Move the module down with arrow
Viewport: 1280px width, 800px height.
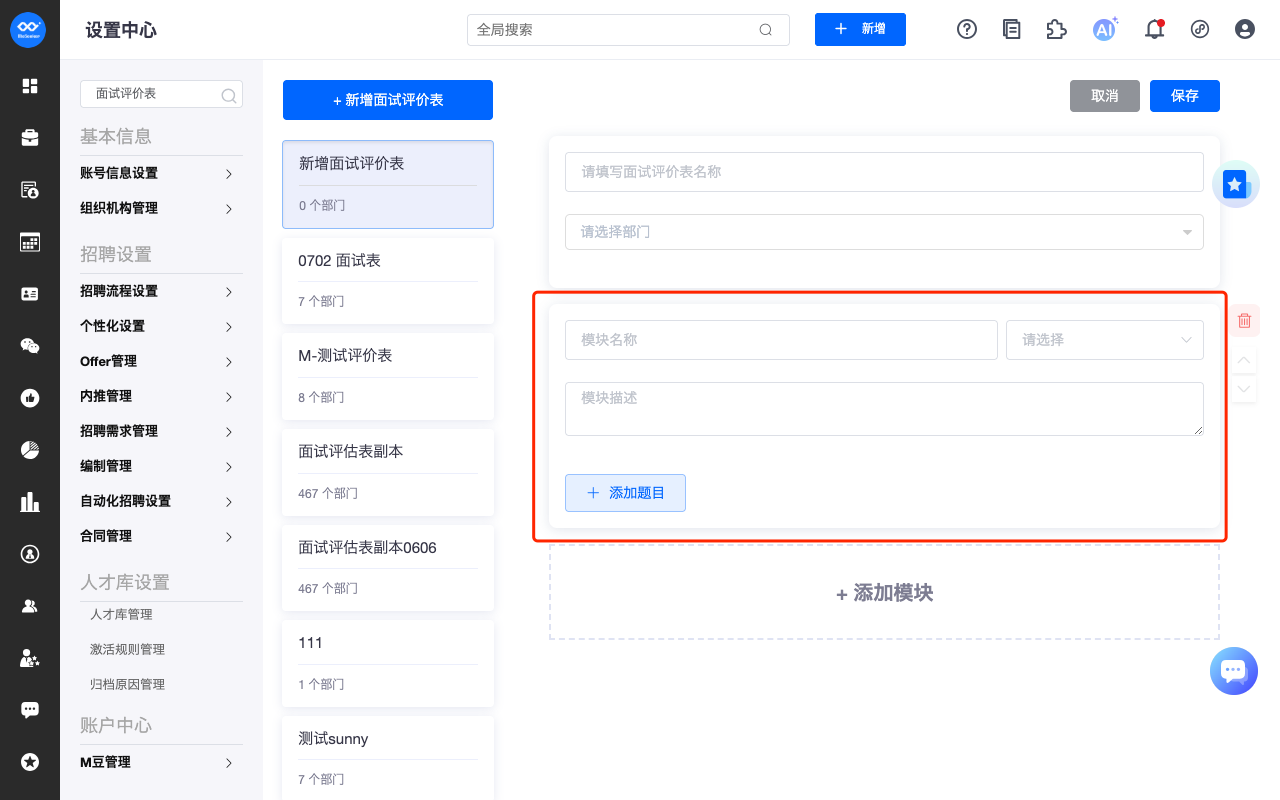click(x=1244, y=388)
